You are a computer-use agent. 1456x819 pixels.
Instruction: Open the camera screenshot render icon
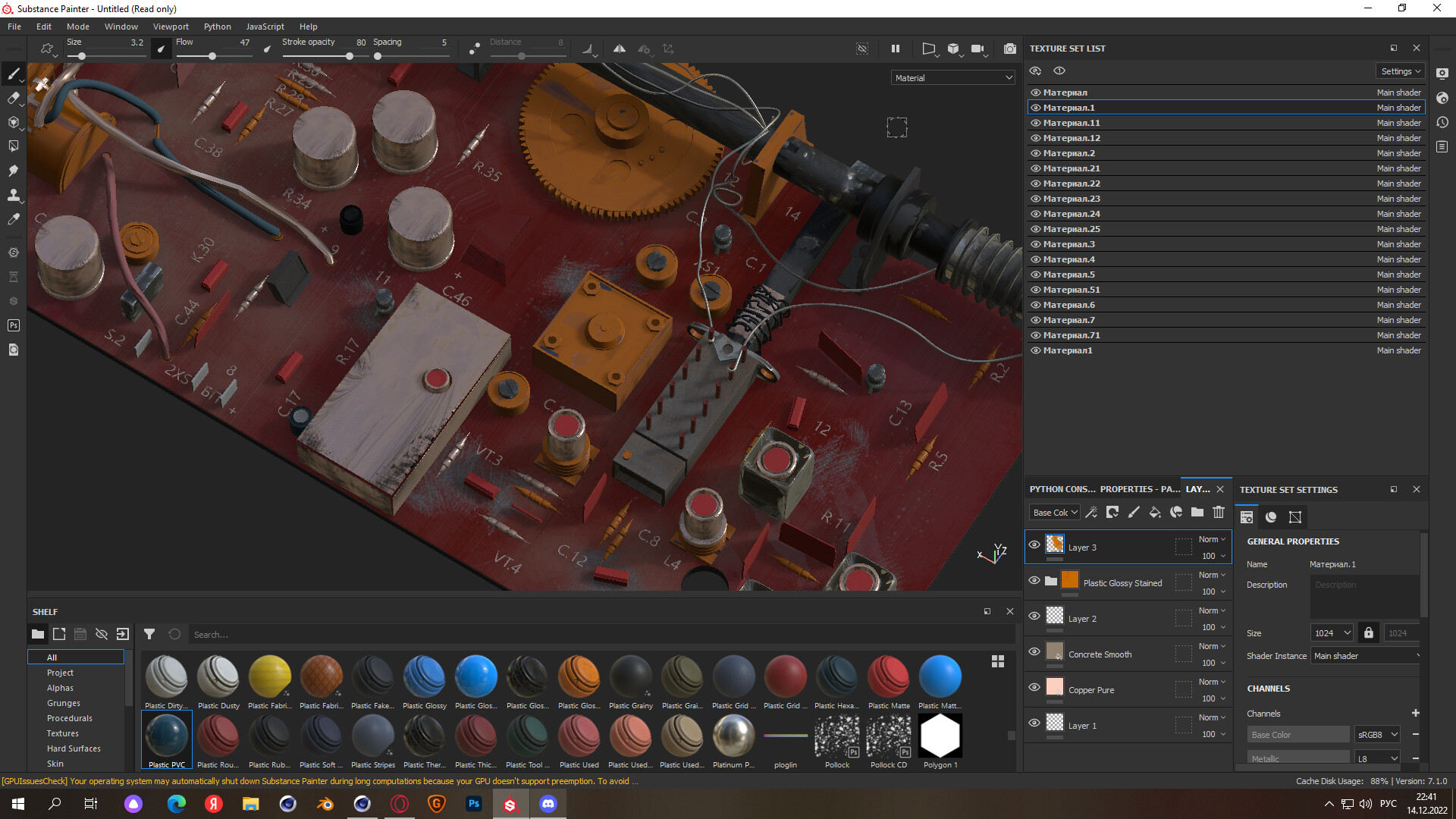(x=1009, y=49)
